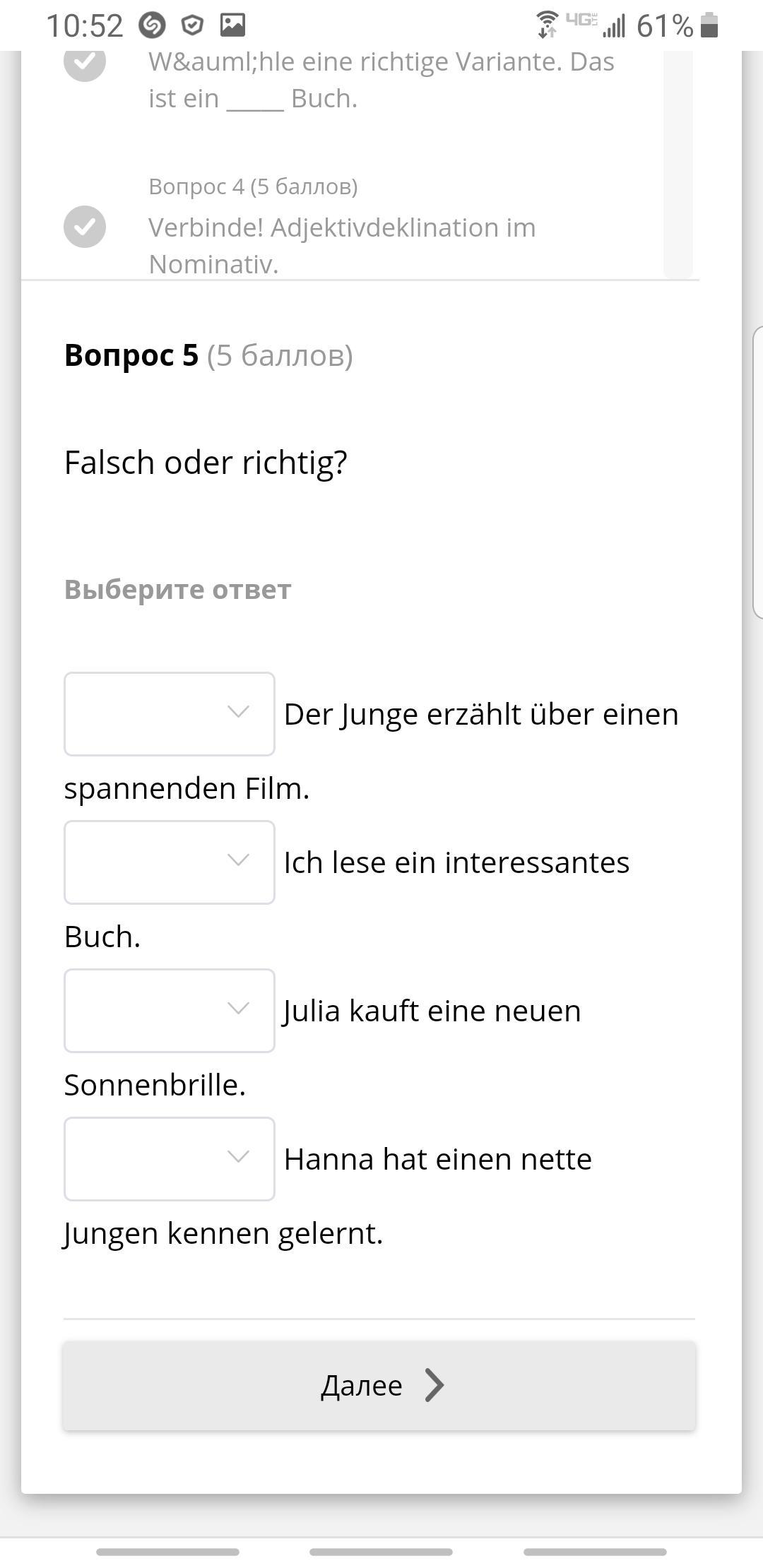This screenshot has height=1568, width=763.
Task: Tap the shield icon in status bar
Action: coord(192,26)
